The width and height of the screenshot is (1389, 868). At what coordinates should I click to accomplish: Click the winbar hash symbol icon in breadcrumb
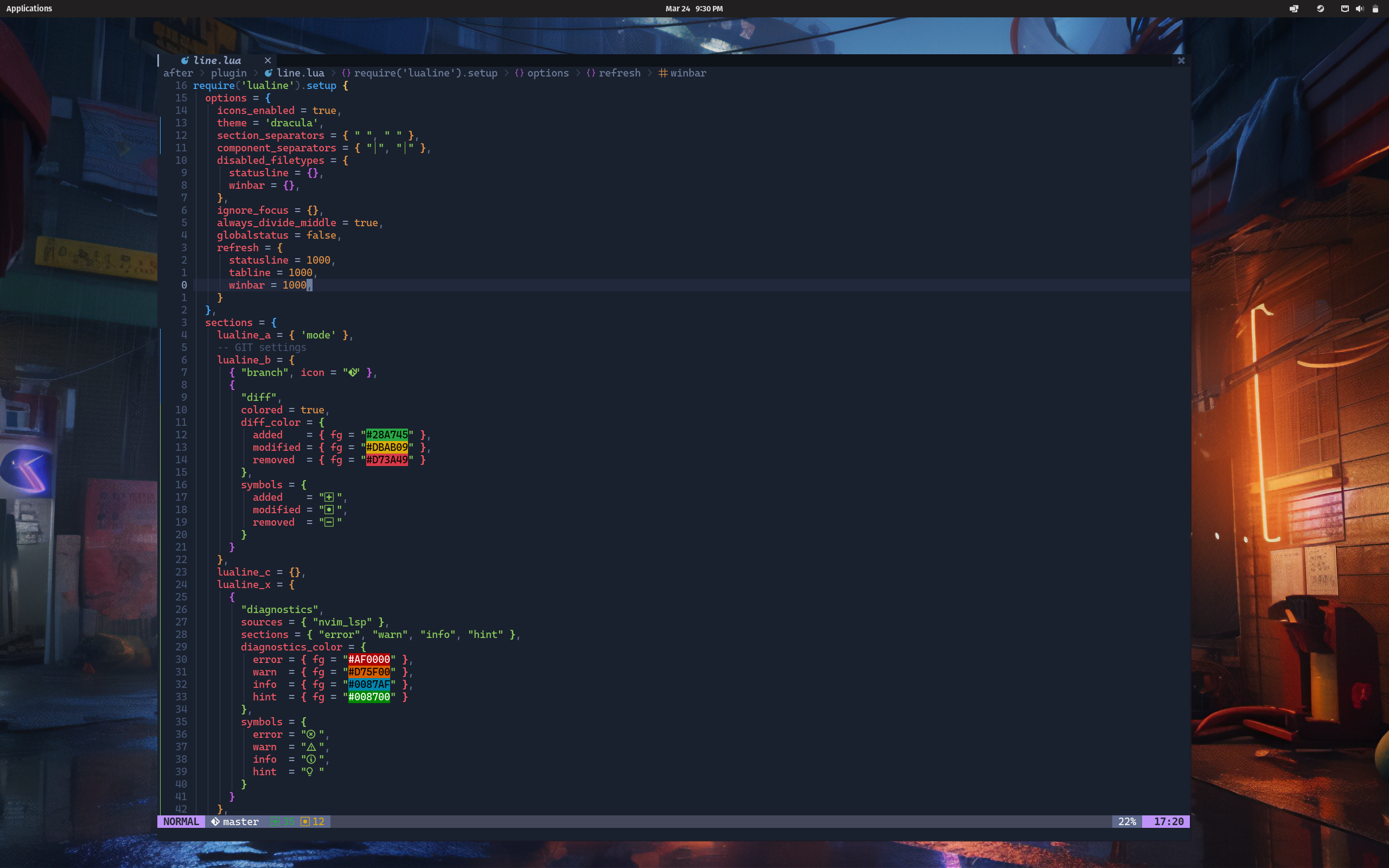[x=663, y=73]
